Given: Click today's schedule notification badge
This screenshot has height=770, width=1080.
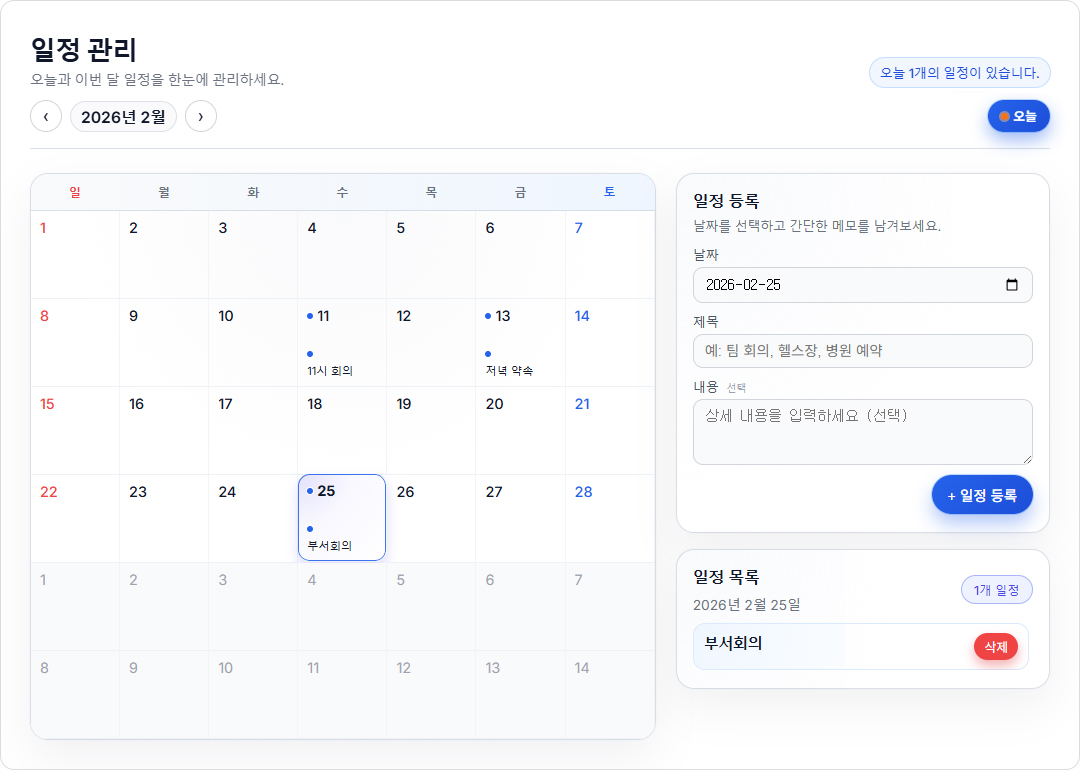Looking at the screenshot, I should tap(959, 73).
